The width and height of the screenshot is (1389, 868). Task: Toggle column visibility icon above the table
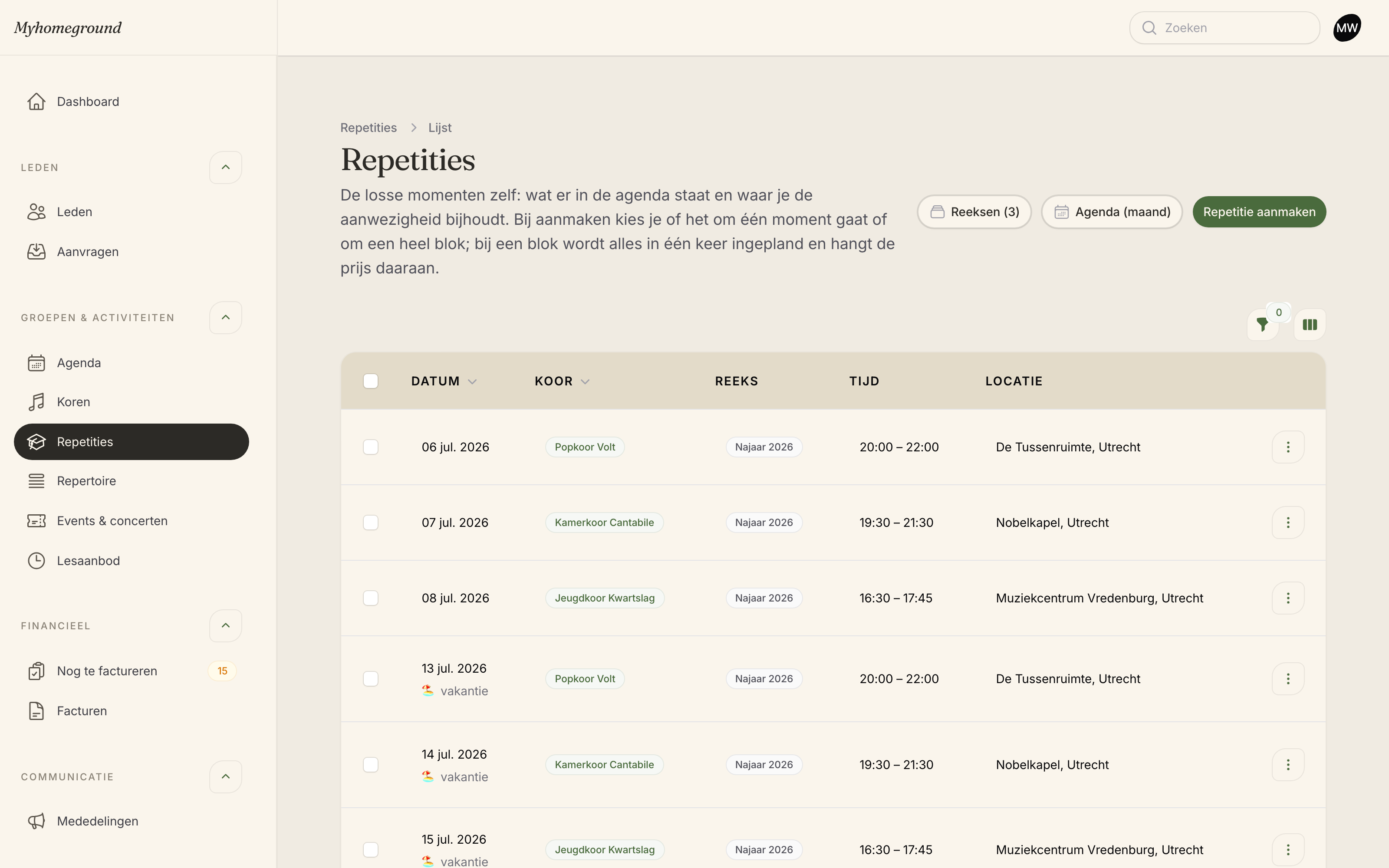(1310, 324)
